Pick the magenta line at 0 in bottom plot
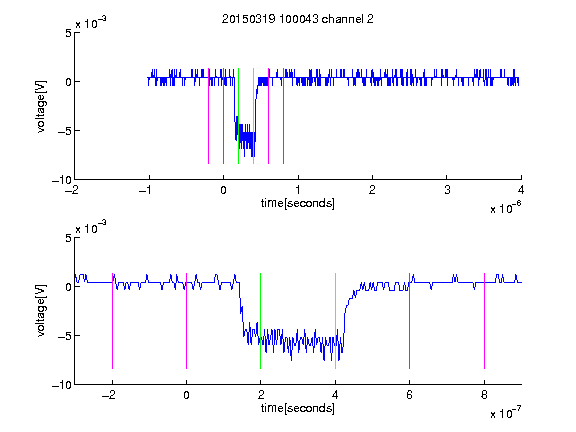576x432 pixels. click(x=187, y=321)
